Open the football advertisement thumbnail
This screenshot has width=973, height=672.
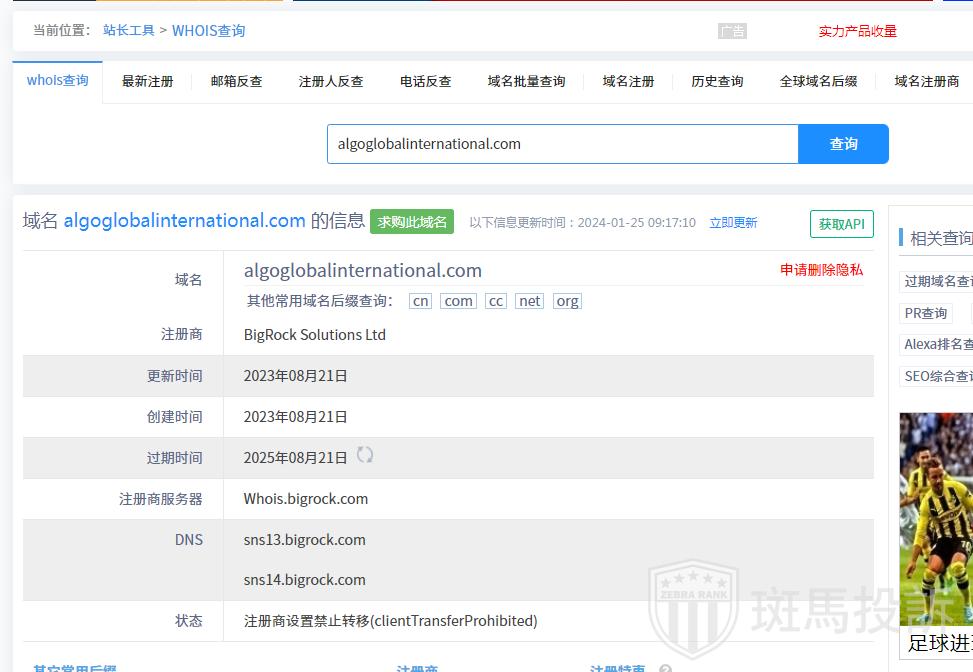937,520
